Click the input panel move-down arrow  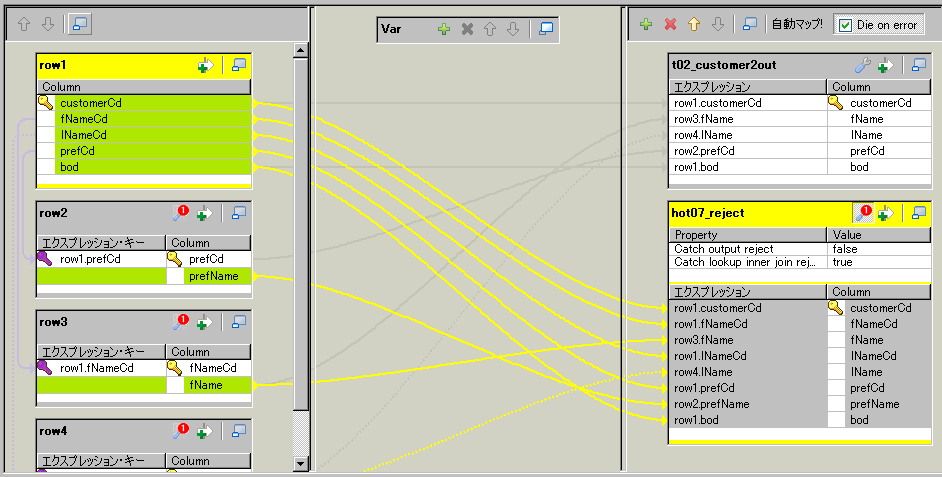tap(48, 24)
